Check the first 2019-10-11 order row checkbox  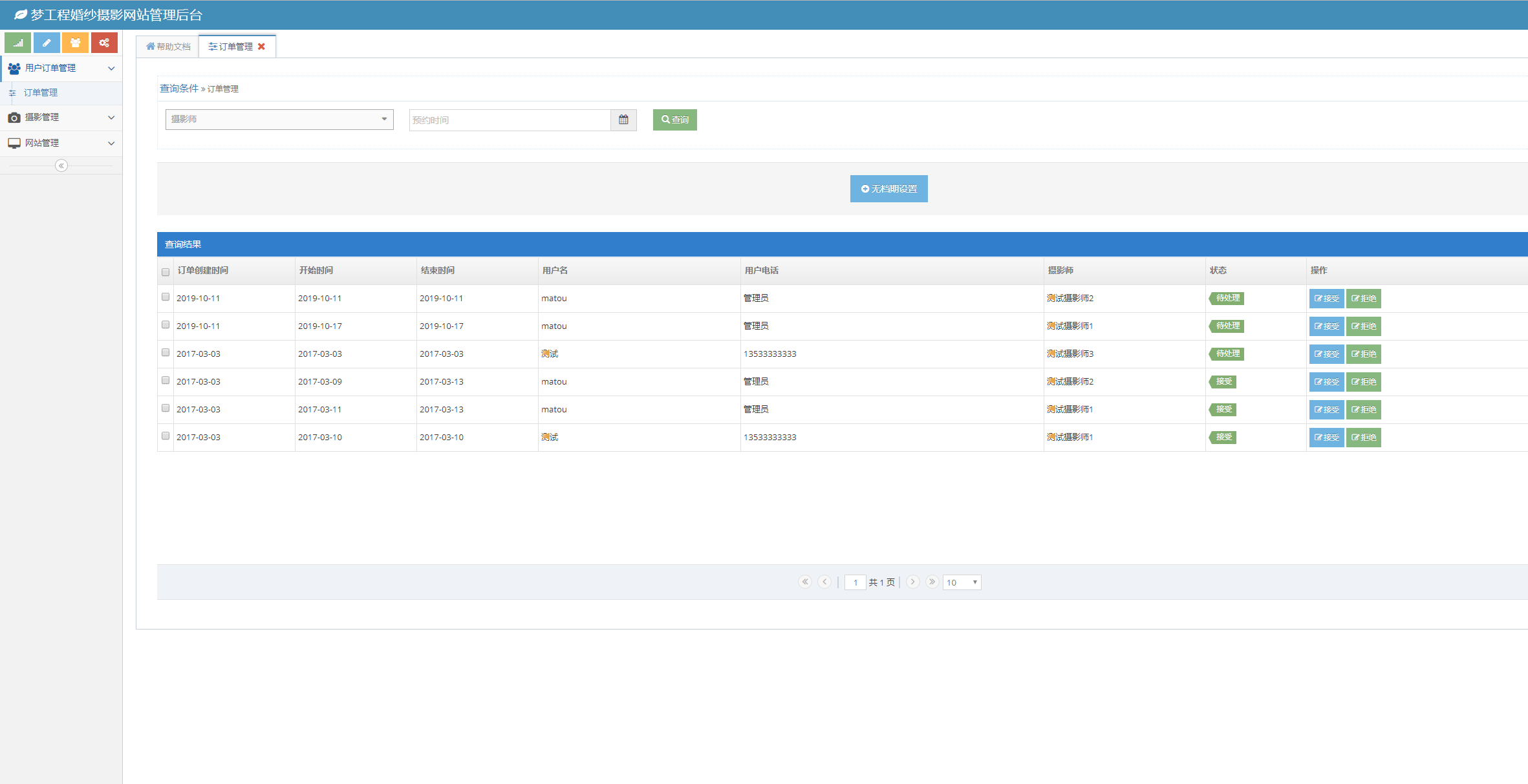click(166, 297)
